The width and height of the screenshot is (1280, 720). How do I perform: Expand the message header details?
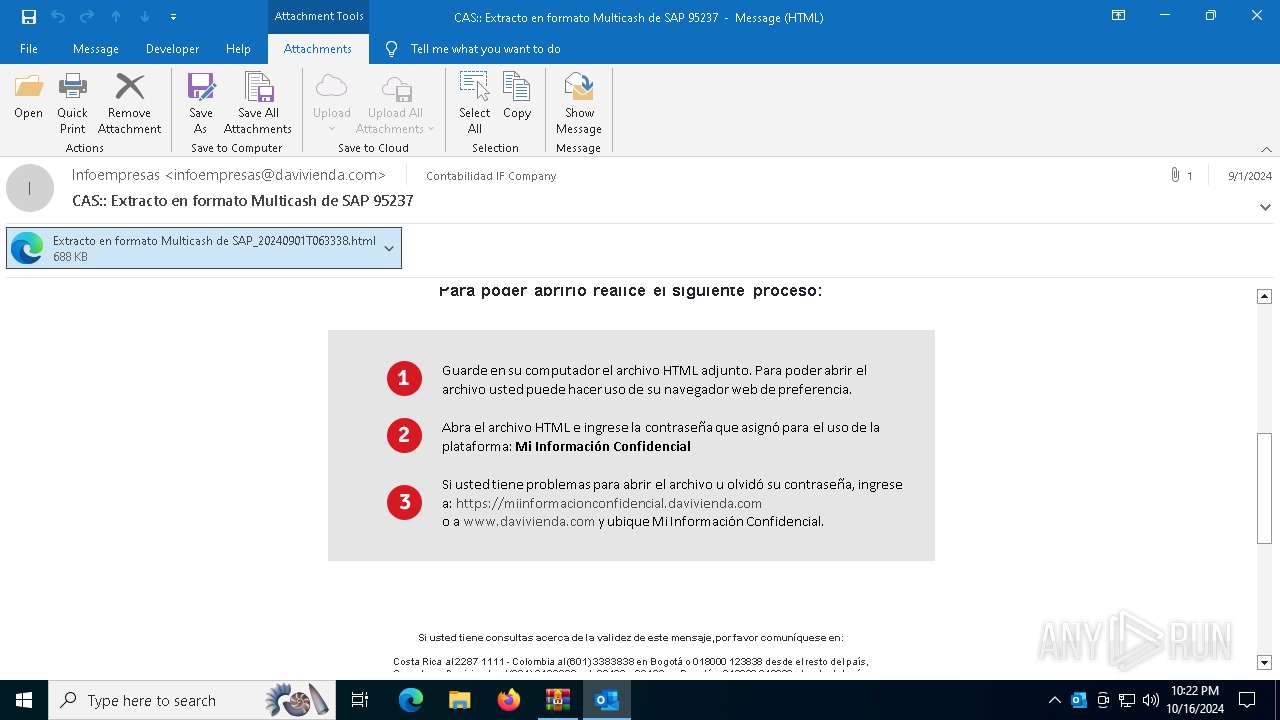(1265, 207)
